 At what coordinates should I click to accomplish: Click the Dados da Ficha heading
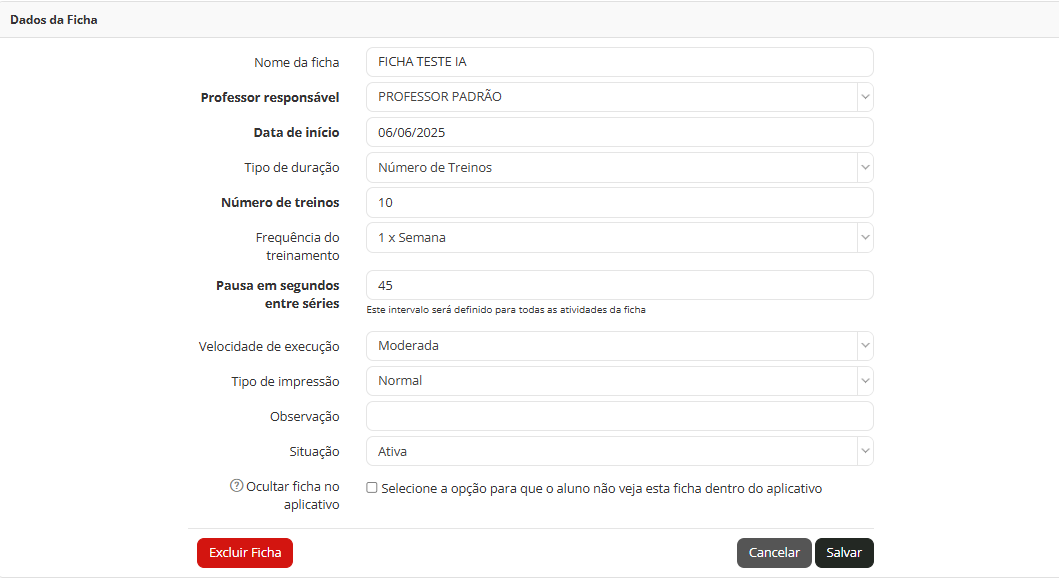pos(53,20)
